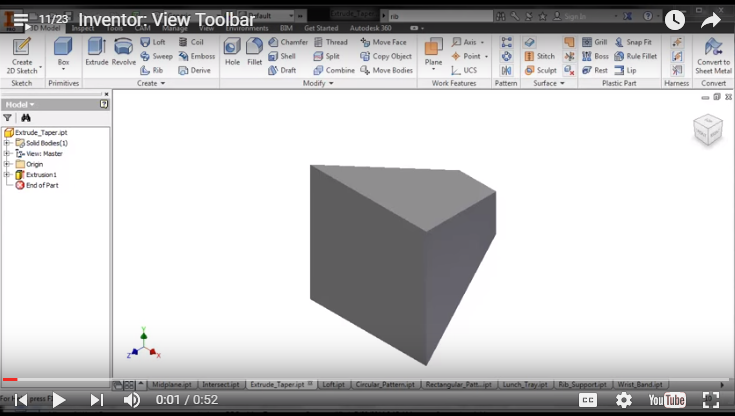Expand the Origin folder node
The height and width of the screenshot is (416, 735).
pos(7,164)
